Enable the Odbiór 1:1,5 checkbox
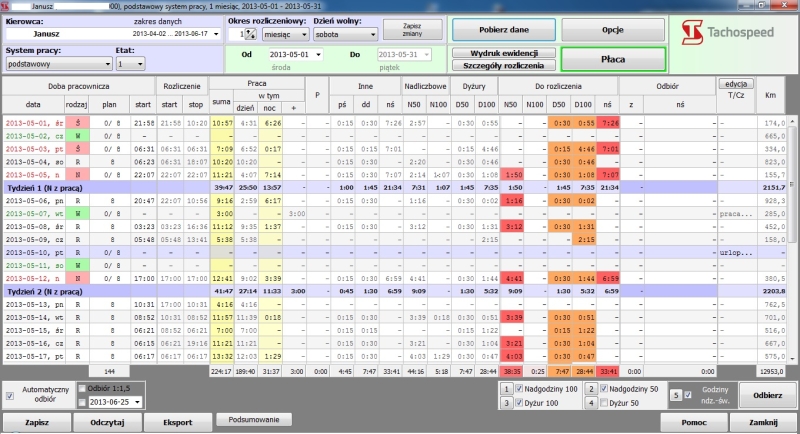 [82, 389]
